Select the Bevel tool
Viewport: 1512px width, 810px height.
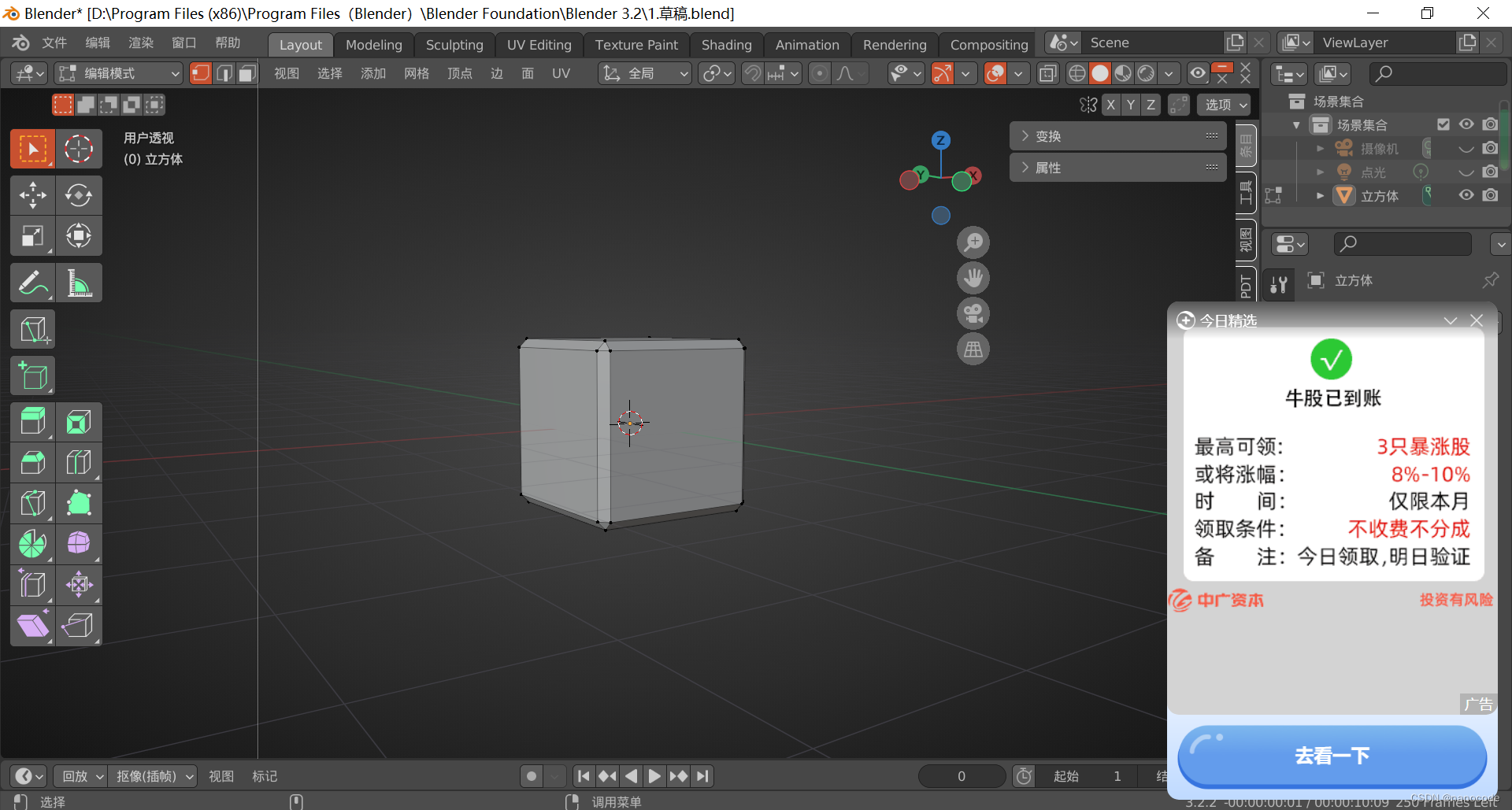(32, 462)
